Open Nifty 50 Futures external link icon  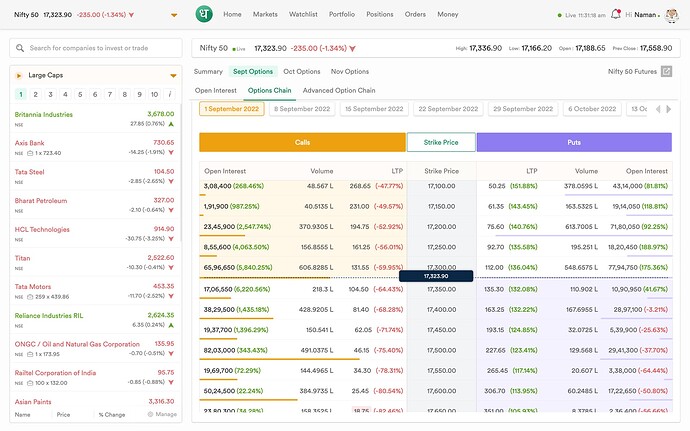tap(667, 71)
